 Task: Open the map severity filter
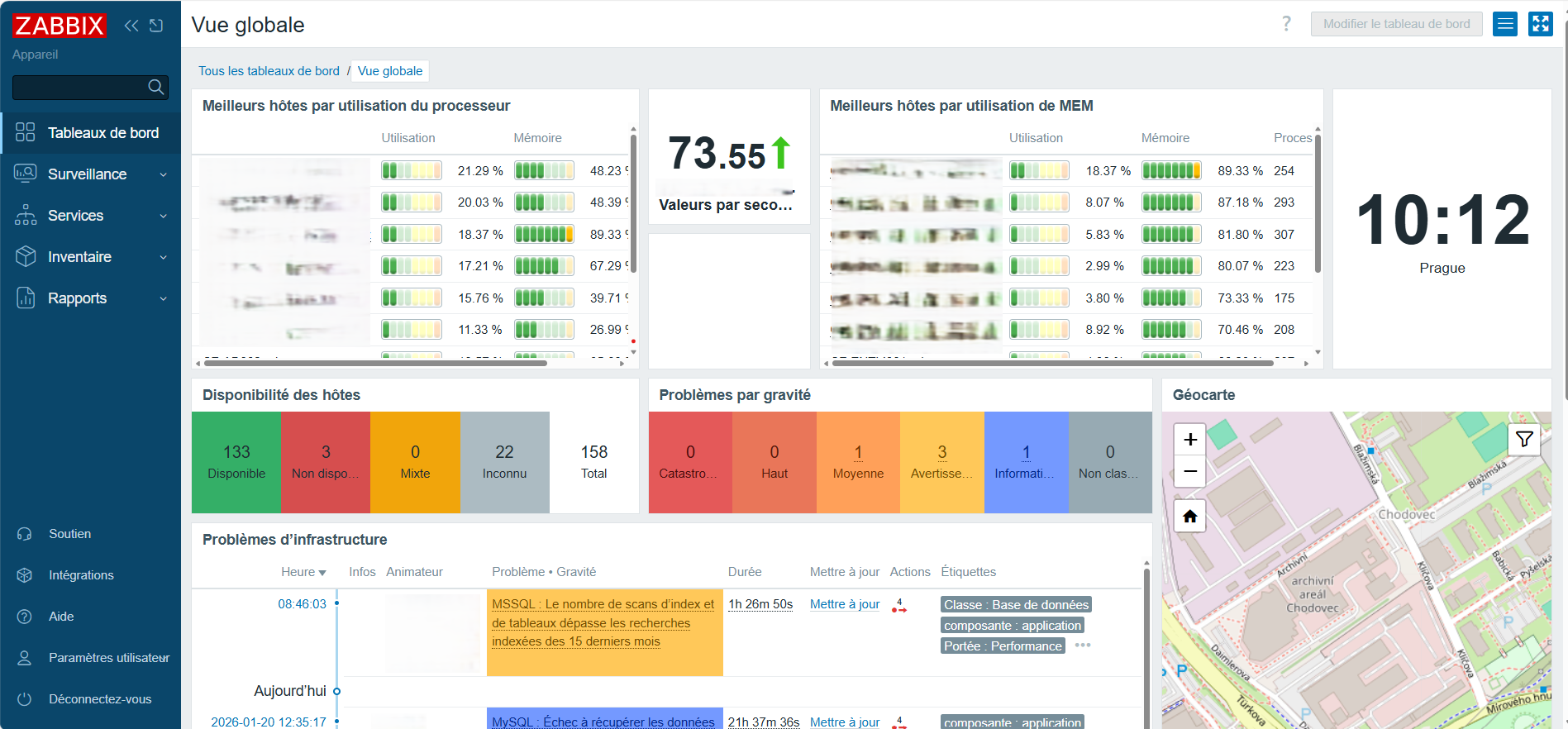tap(1524, 439)
